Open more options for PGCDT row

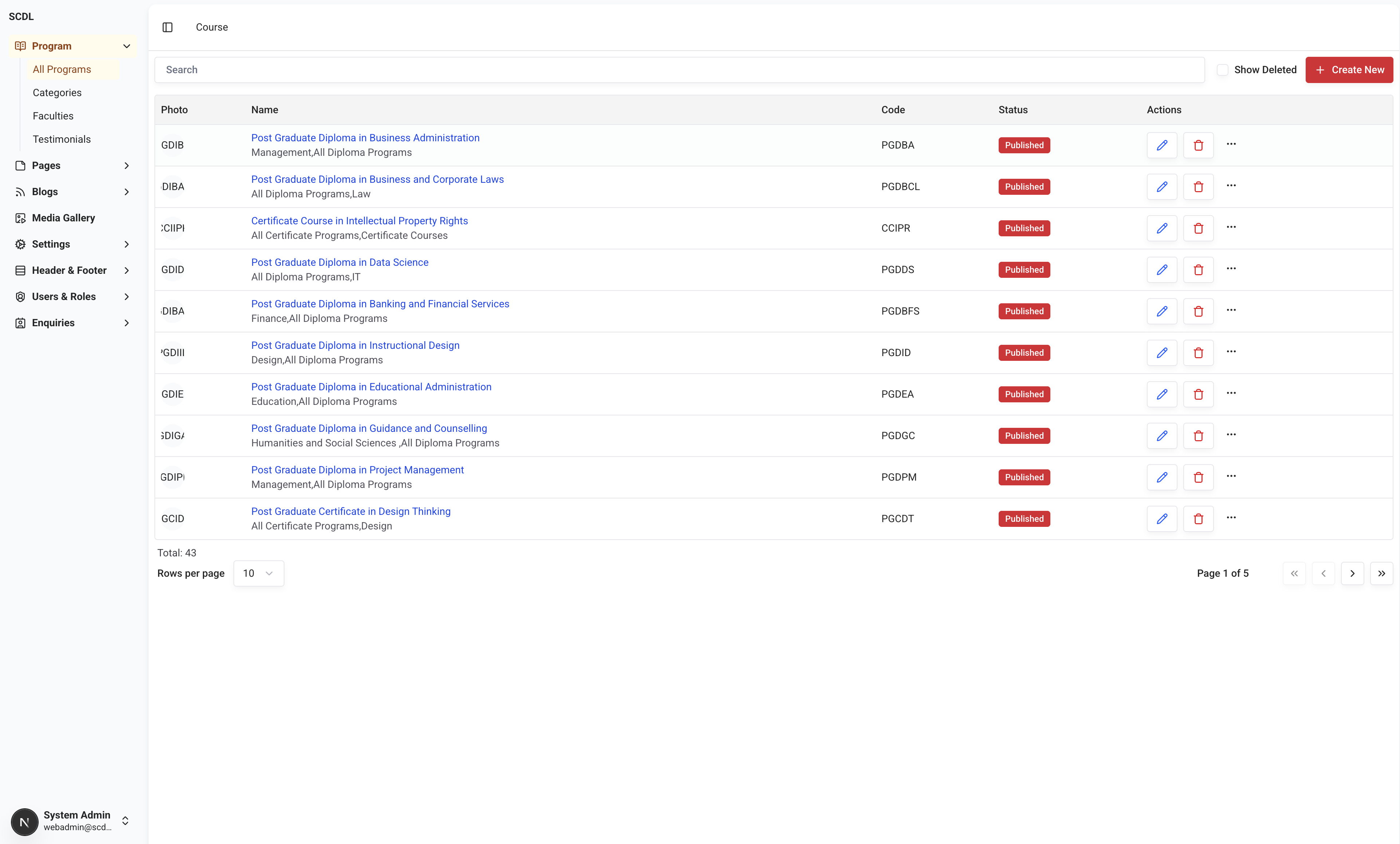(1231, 517)
